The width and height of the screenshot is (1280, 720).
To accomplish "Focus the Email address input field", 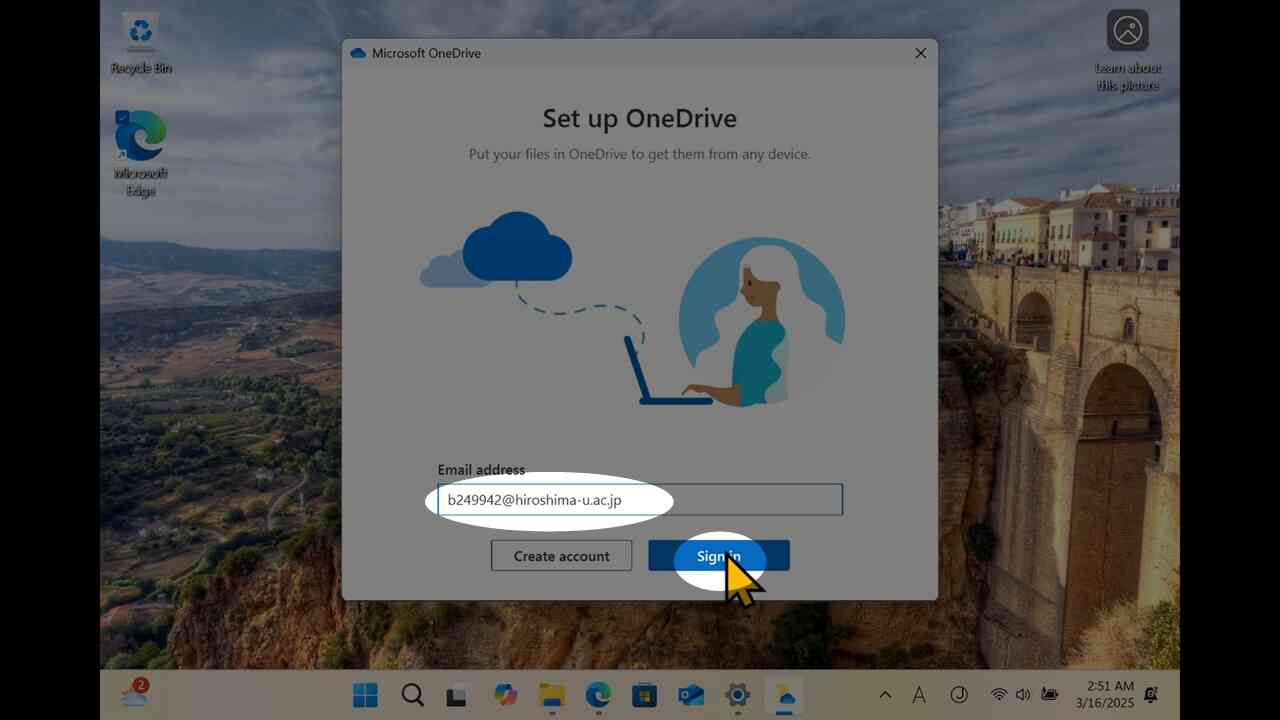I will [x=640, y=500].
